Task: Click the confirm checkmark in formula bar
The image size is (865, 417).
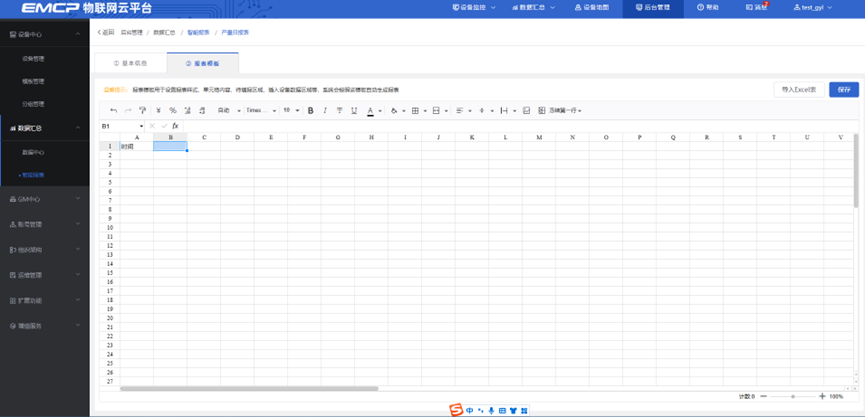Action: coord(164,126)
